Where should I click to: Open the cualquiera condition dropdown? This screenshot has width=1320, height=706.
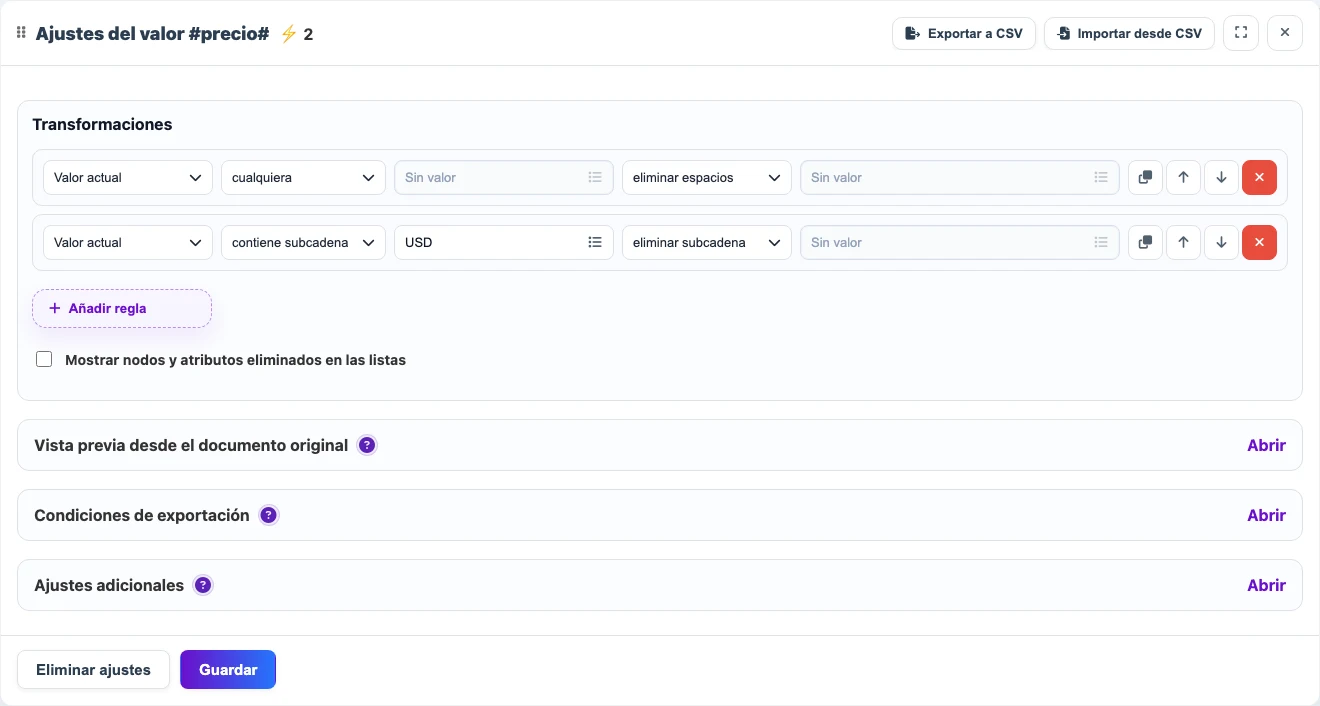[303, 177]
